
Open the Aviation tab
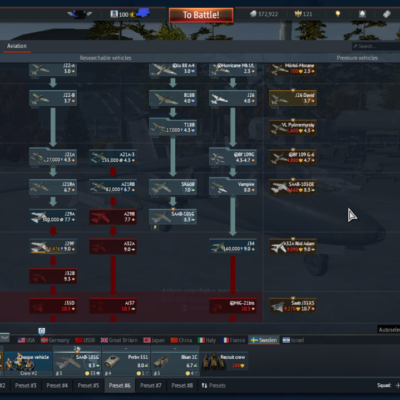tap(17, 46)
